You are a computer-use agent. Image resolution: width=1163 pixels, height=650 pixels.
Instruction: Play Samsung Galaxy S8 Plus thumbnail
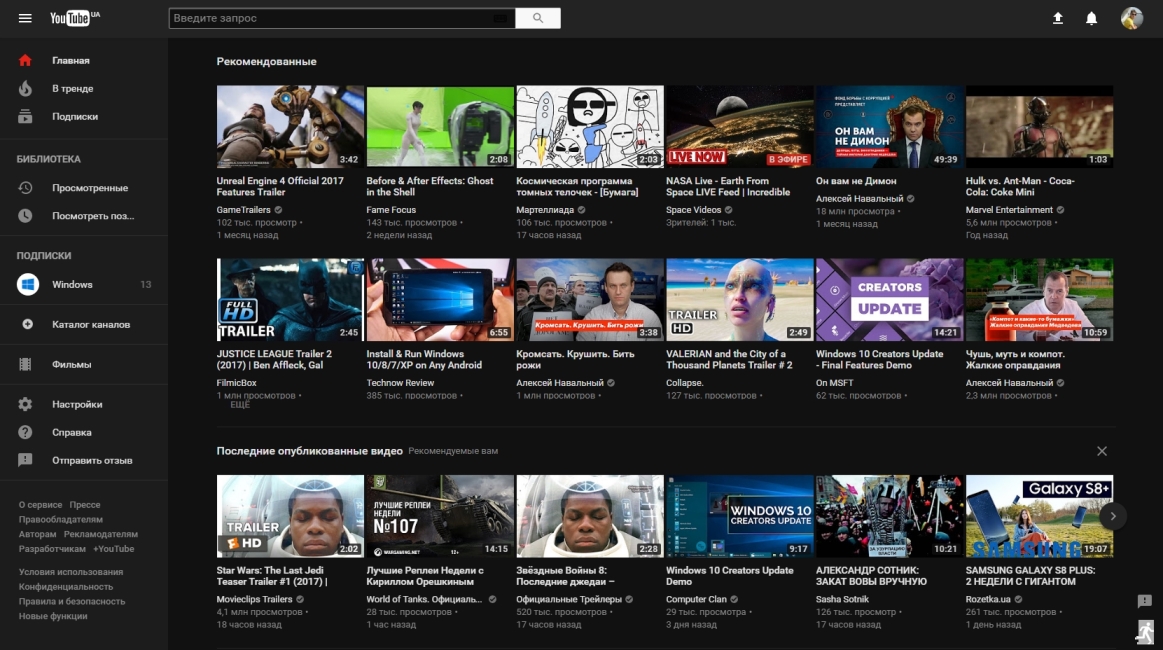click(x=1039, y=516)
